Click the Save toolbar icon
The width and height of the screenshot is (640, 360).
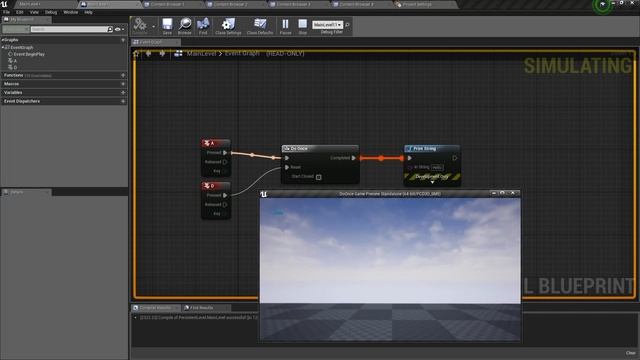(x=167, y=26)
